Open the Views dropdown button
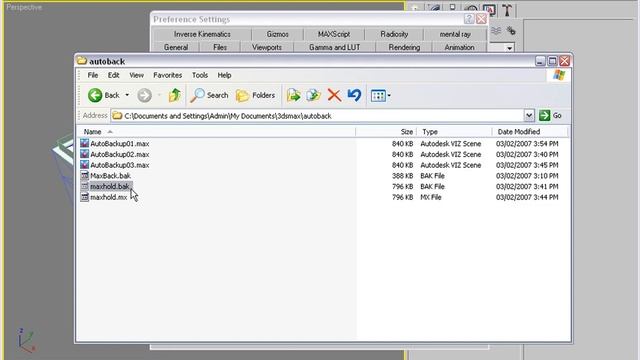The height and width of the screenshot is (360, 640). click(x=380, y=96)
